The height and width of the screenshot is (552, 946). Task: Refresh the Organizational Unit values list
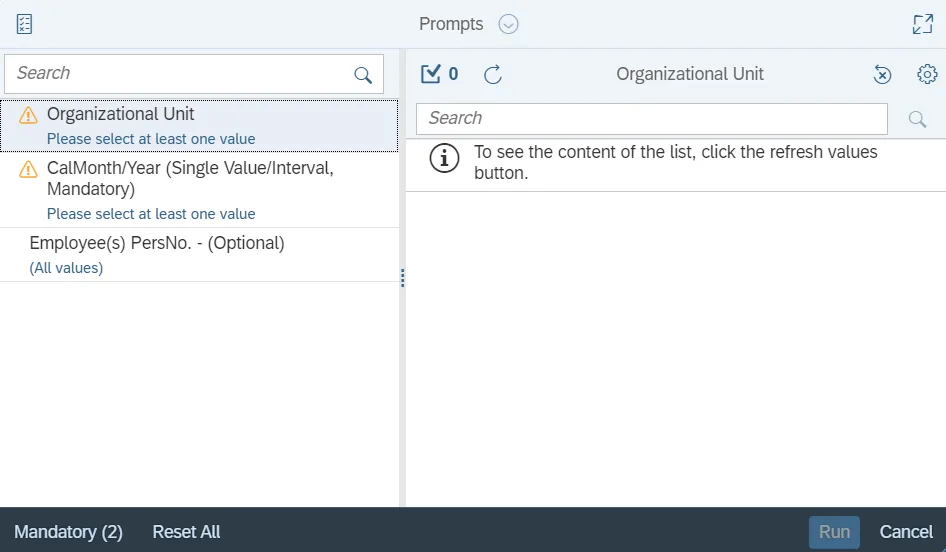pyautogui.click(x=493, y=74)
